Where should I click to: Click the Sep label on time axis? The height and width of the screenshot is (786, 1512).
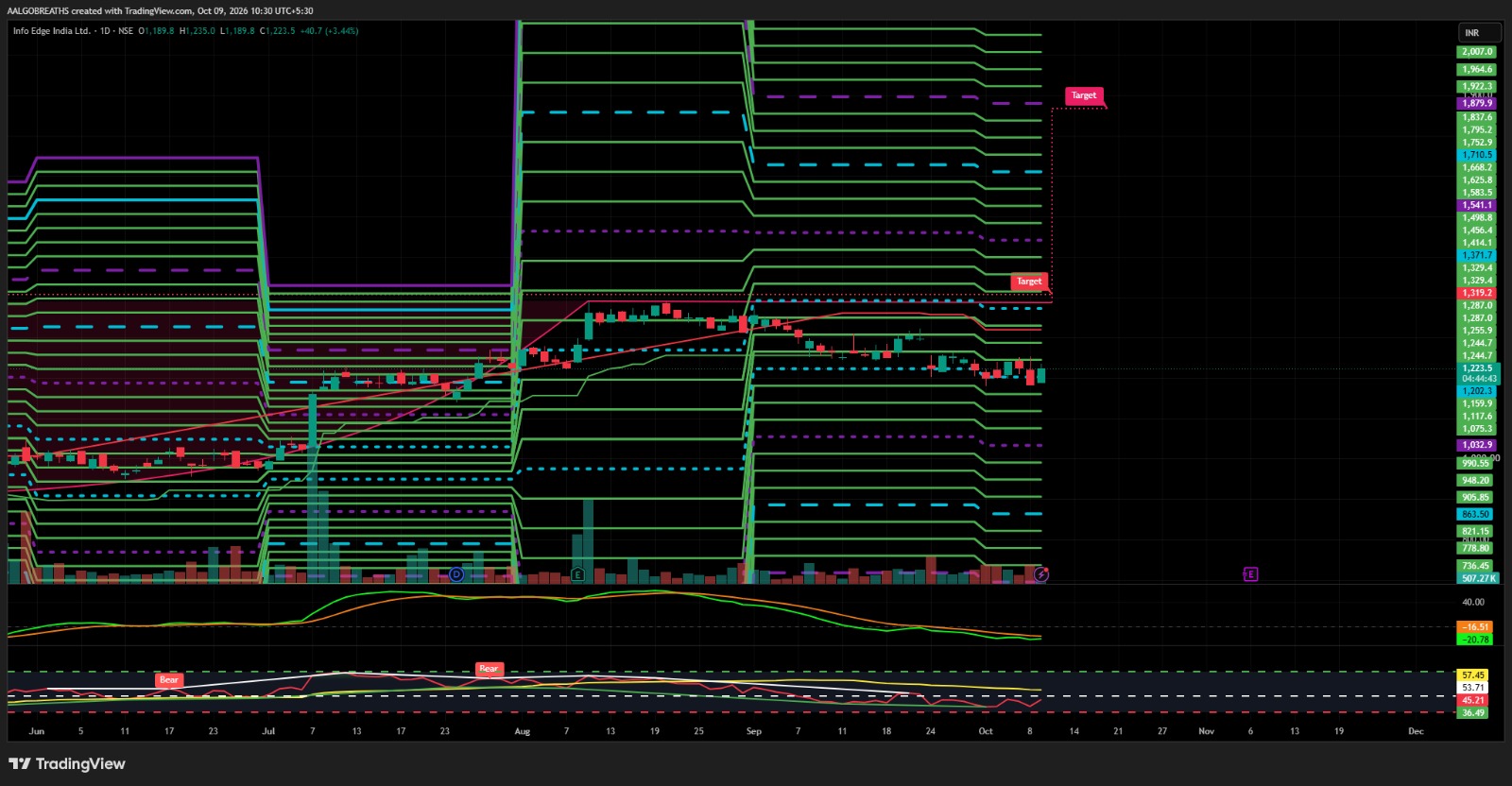tap(754, 731)
